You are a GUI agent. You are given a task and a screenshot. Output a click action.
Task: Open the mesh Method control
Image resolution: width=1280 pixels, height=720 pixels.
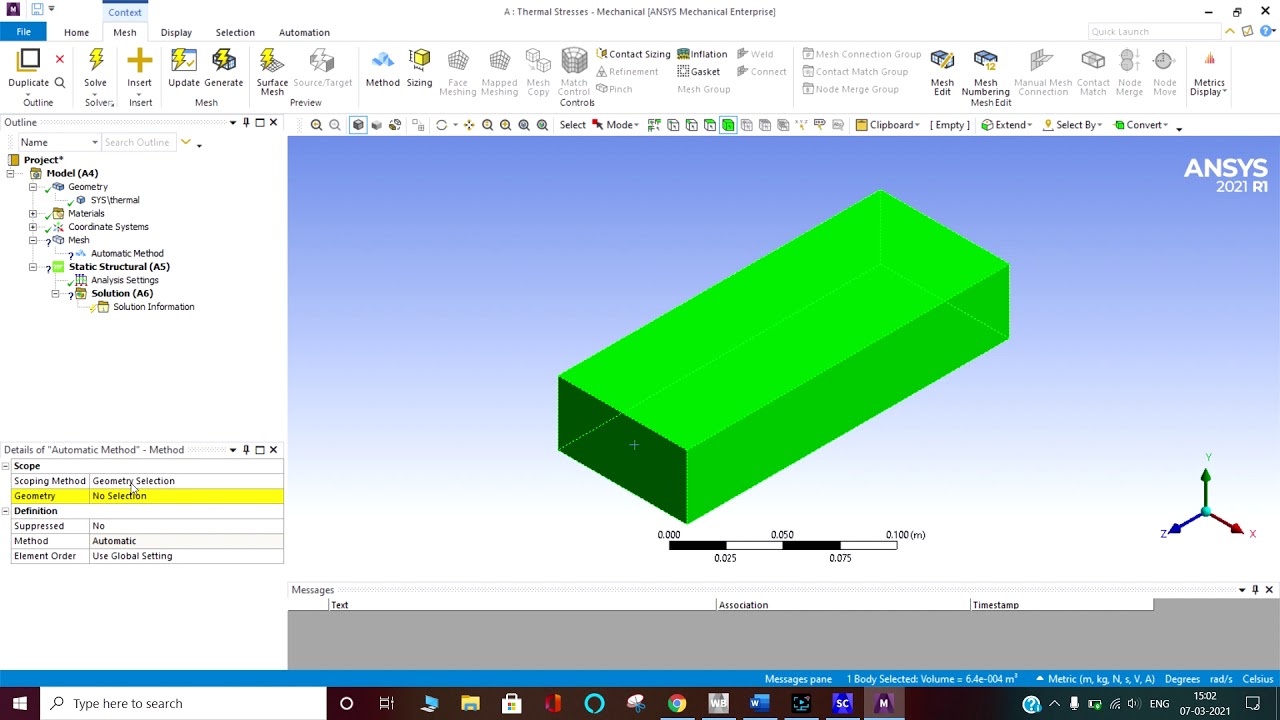point(382,69)
